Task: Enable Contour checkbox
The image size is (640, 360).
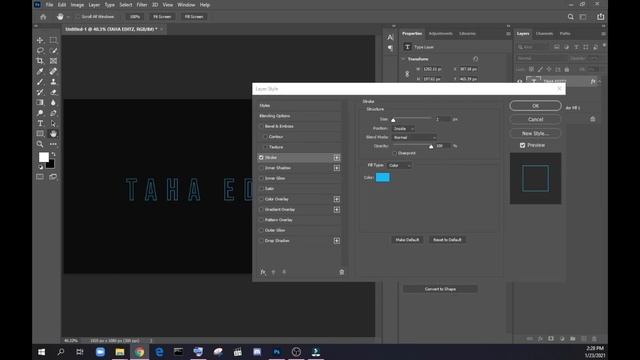Action: pos(266,137)
